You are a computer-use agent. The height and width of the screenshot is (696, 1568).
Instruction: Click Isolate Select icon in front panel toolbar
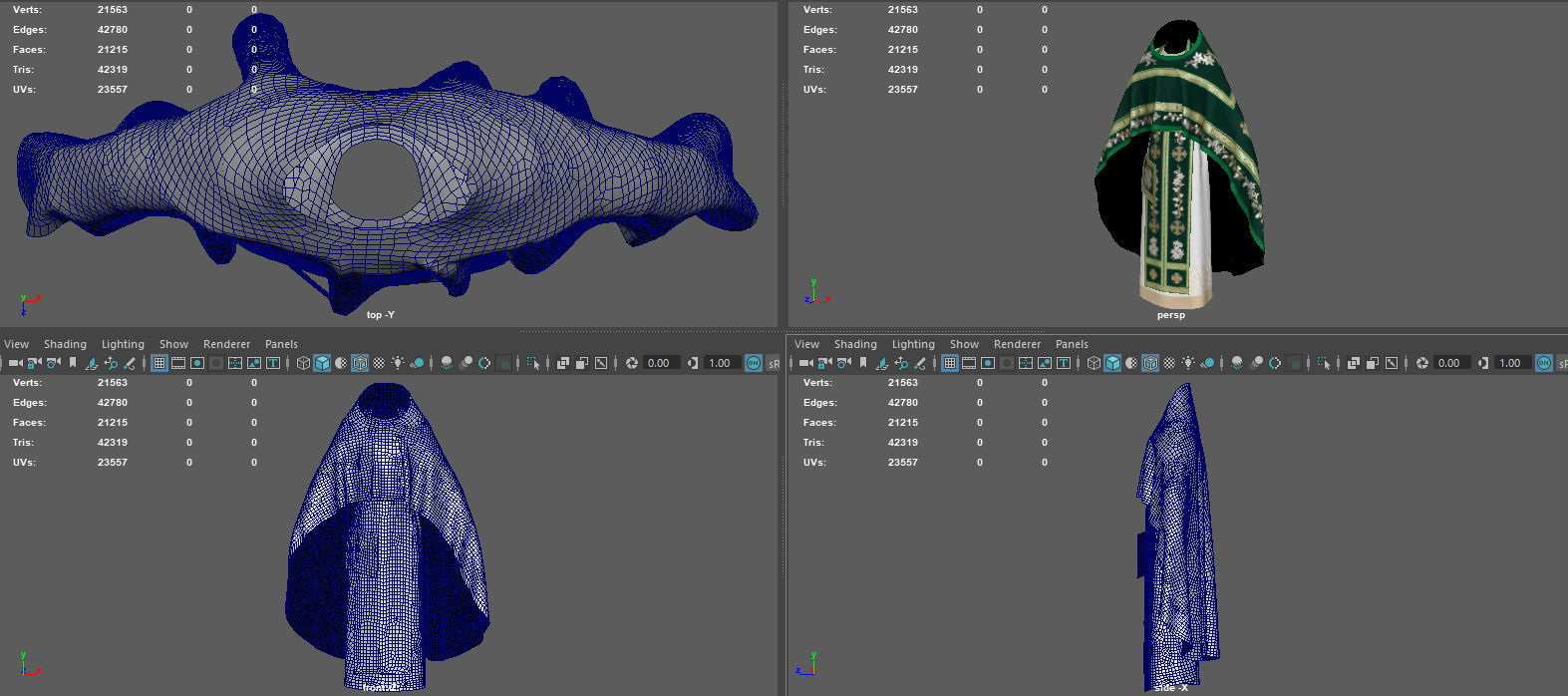(533, 363)
